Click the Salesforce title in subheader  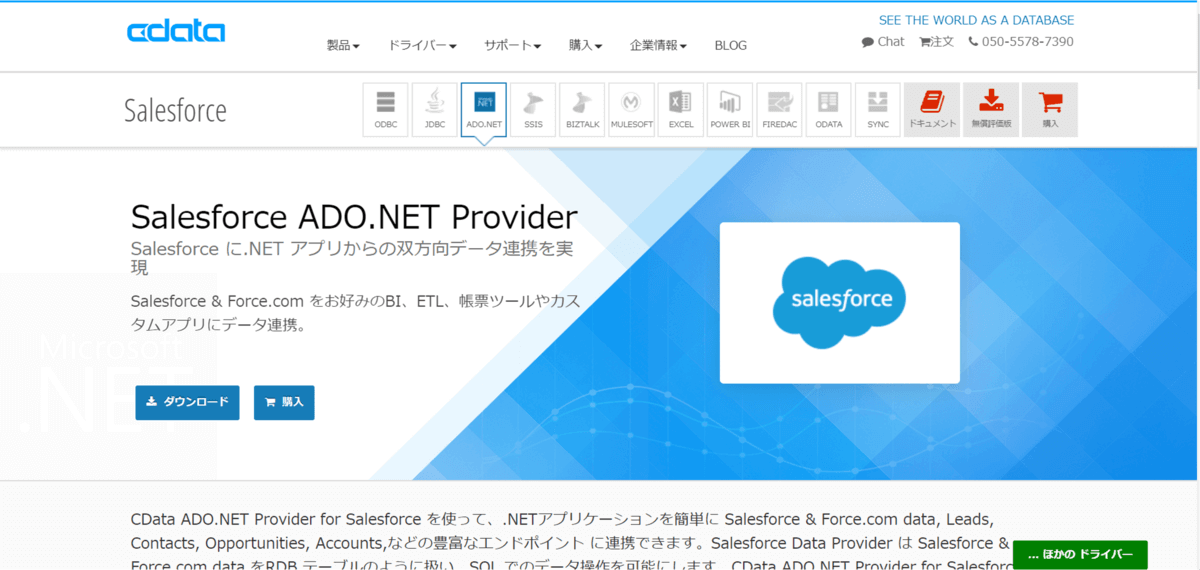pyautogui.click(x=175, y=110)
